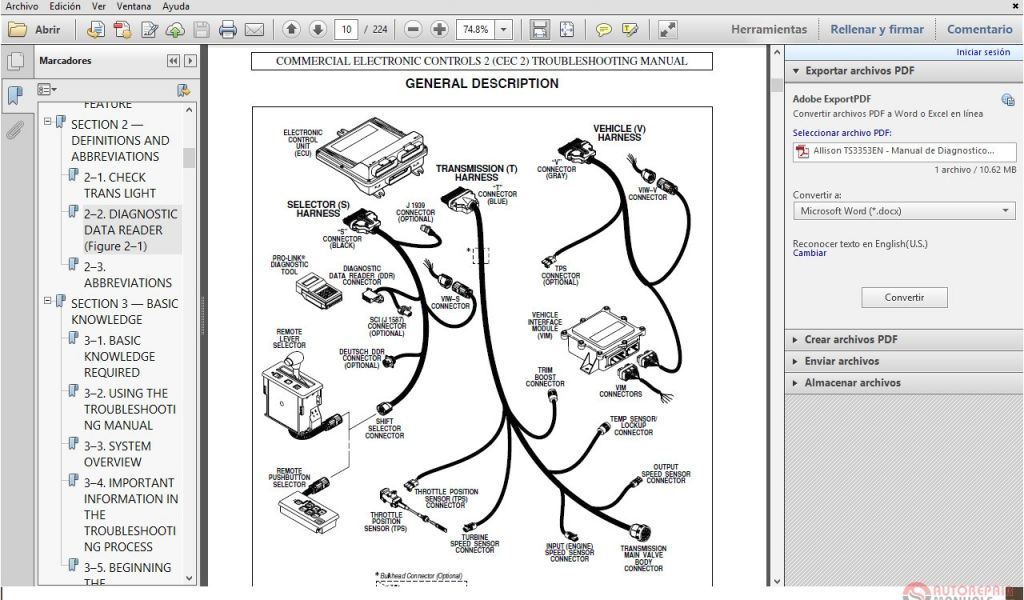Viewport: 1024px width, 600px height.
Task: Go to previous page with up arrow
Action: point(292,30)
